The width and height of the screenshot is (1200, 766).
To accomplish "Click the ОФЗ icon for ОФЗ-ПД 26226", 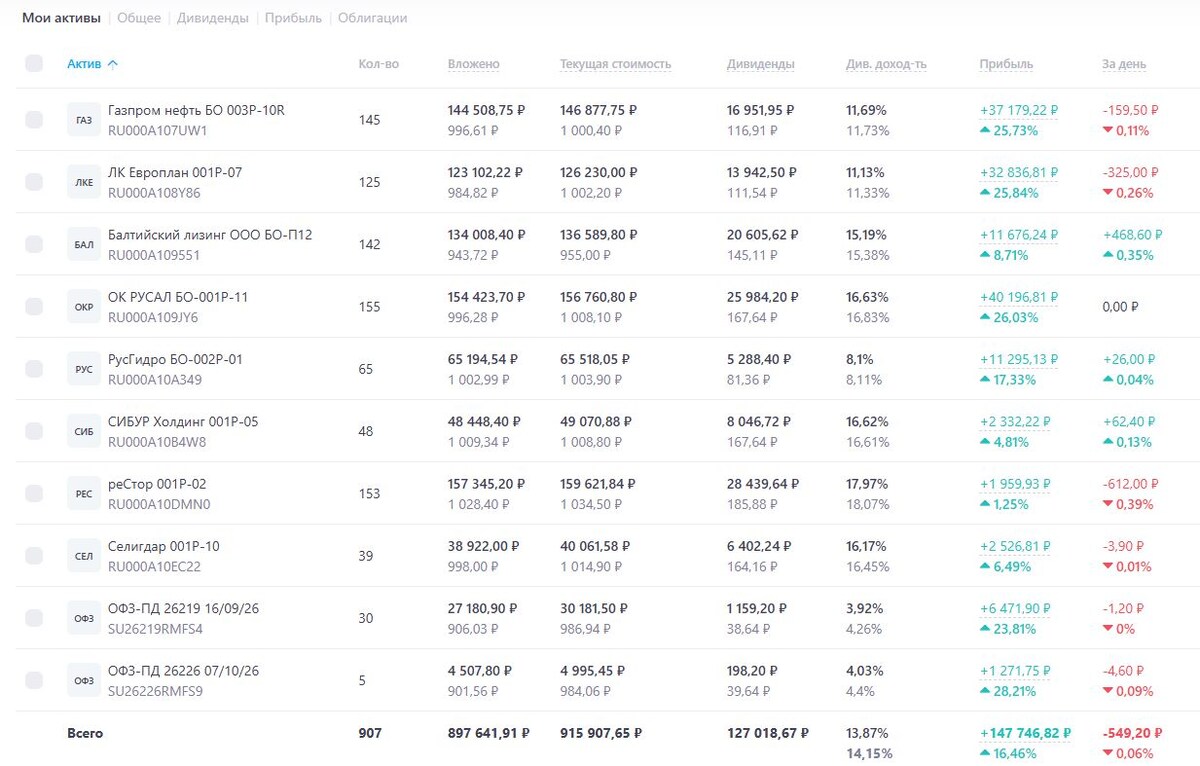I will (84, 680).
